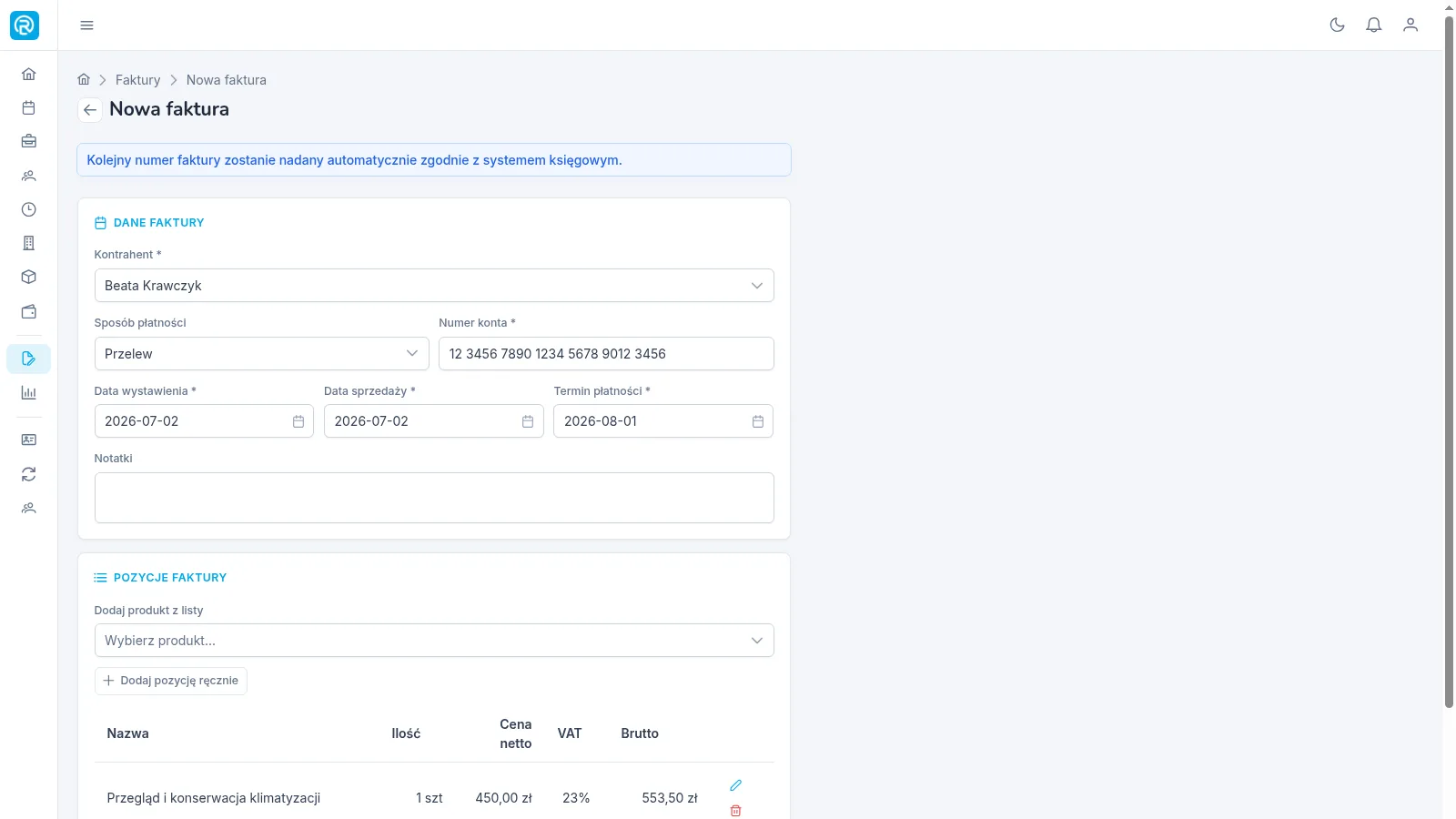The height and width of the screenshot is (819, 1456).
Task: Open the notifications bell
Action: coord(1374,25)
